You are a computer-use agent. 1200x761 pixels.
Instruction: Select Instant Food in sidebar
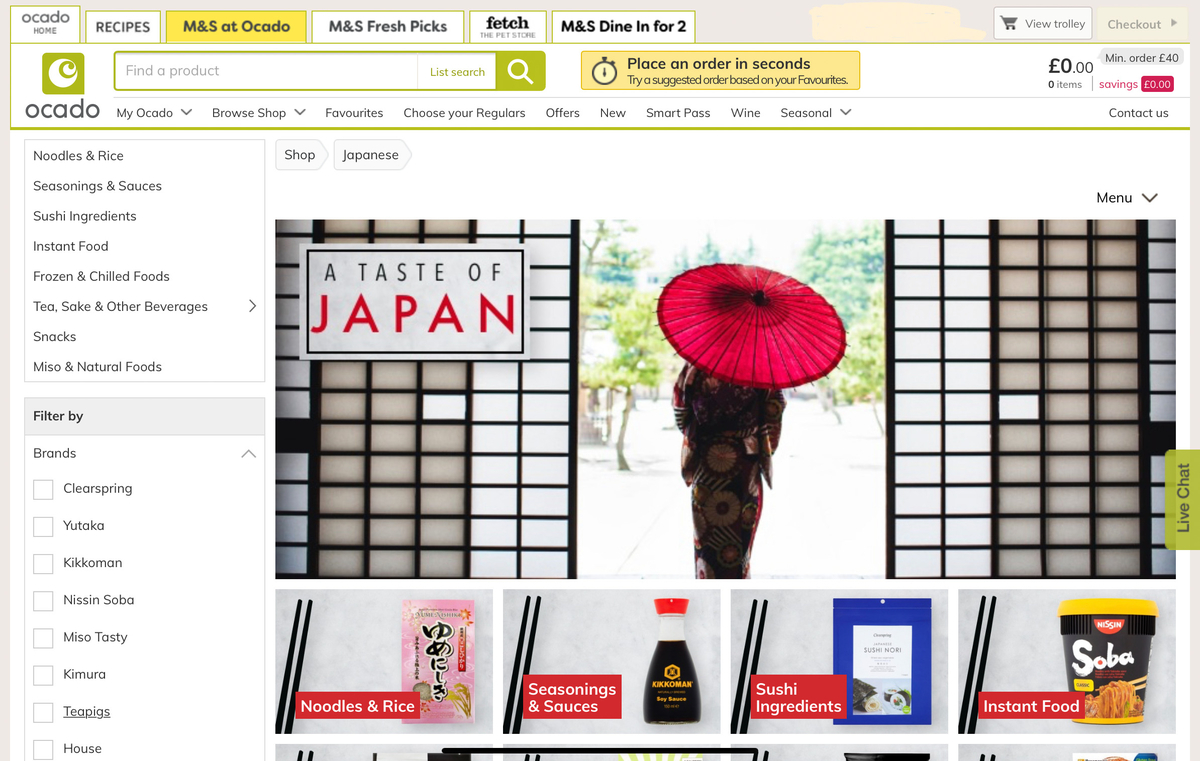pyautogui.click(x=71, y=246)
